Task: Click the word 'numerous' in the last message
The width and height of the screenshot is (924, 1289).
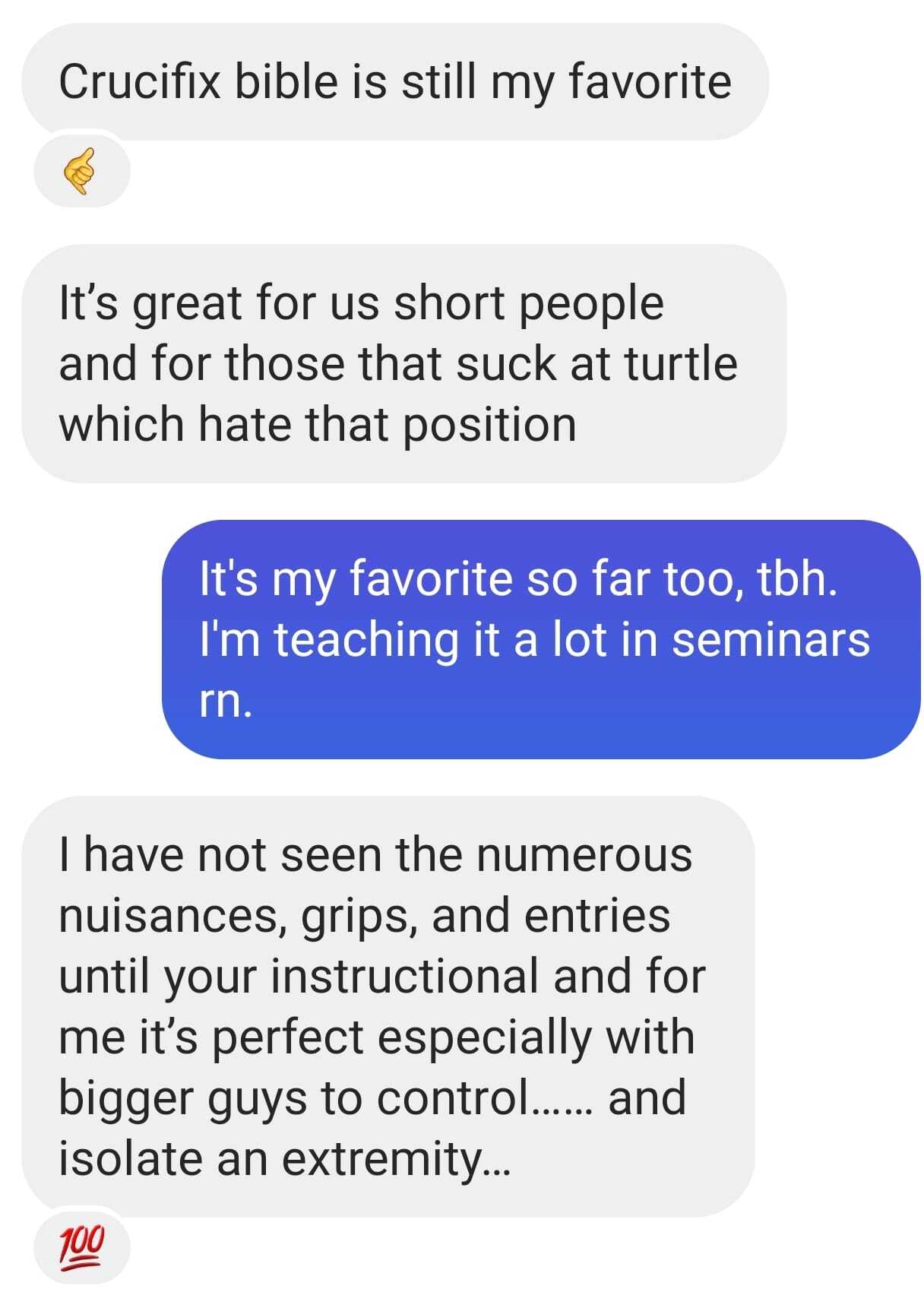Action: tap(584, 856)
